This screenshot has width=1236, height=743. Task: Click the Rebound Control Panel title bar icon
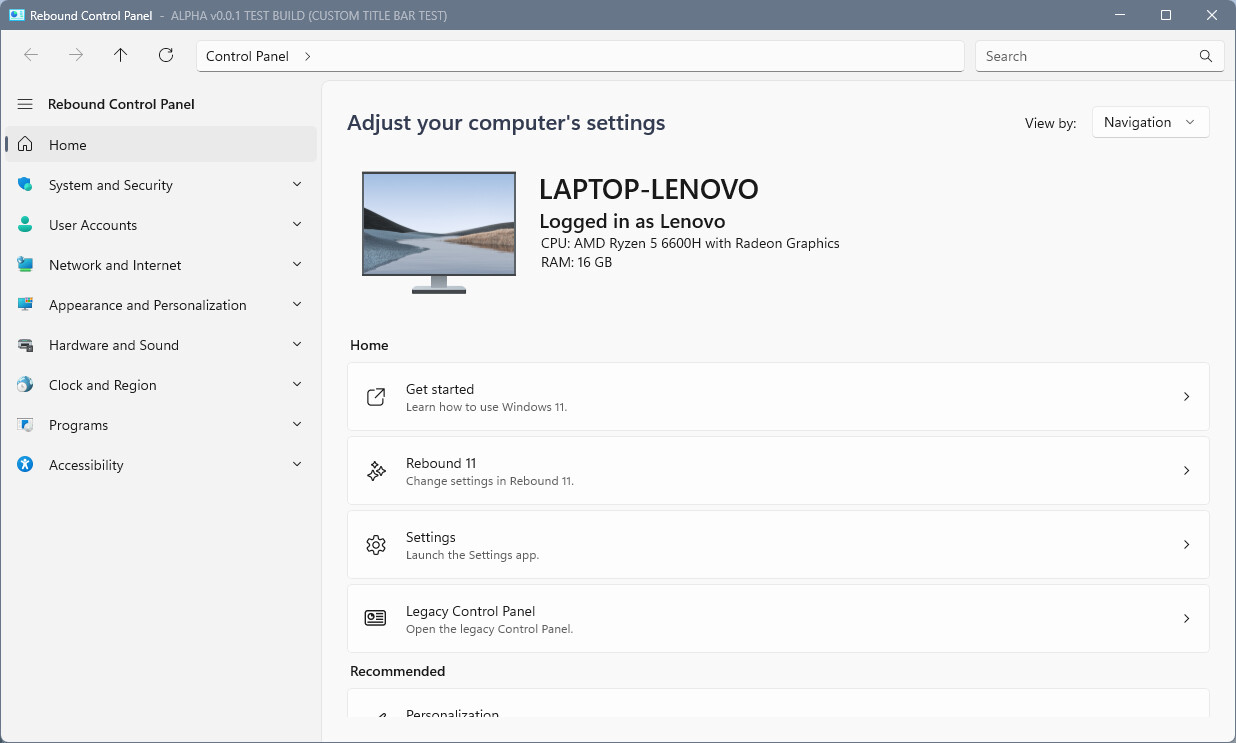click(16, 15)
